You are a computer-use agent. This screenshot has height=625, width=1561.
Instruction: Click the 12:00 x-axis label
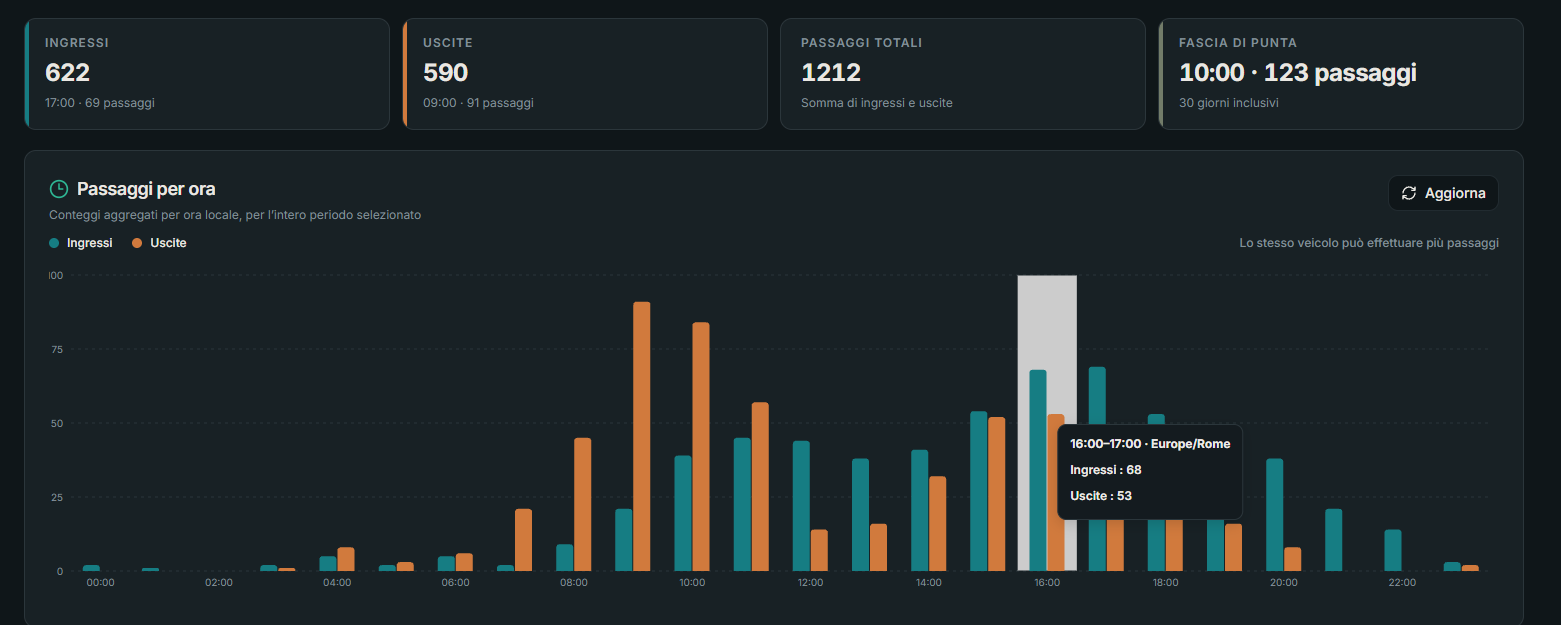810,582
